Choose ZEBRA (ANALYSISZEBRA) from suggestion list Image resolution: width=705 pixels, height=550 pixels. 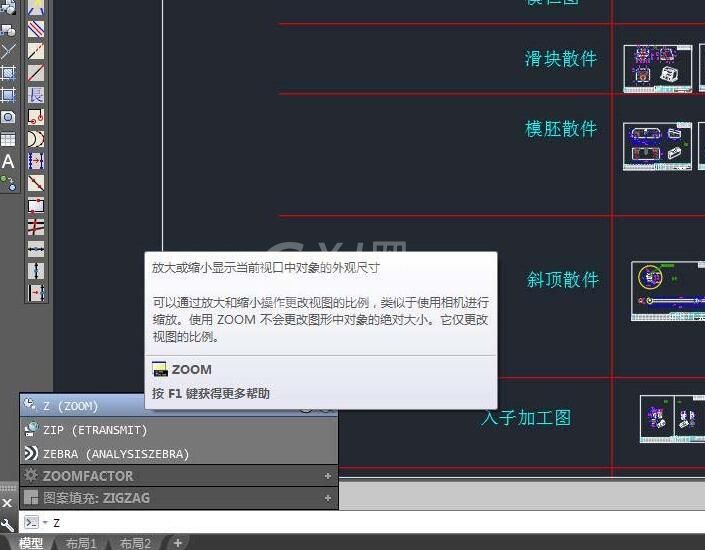(x=179, y=454)
